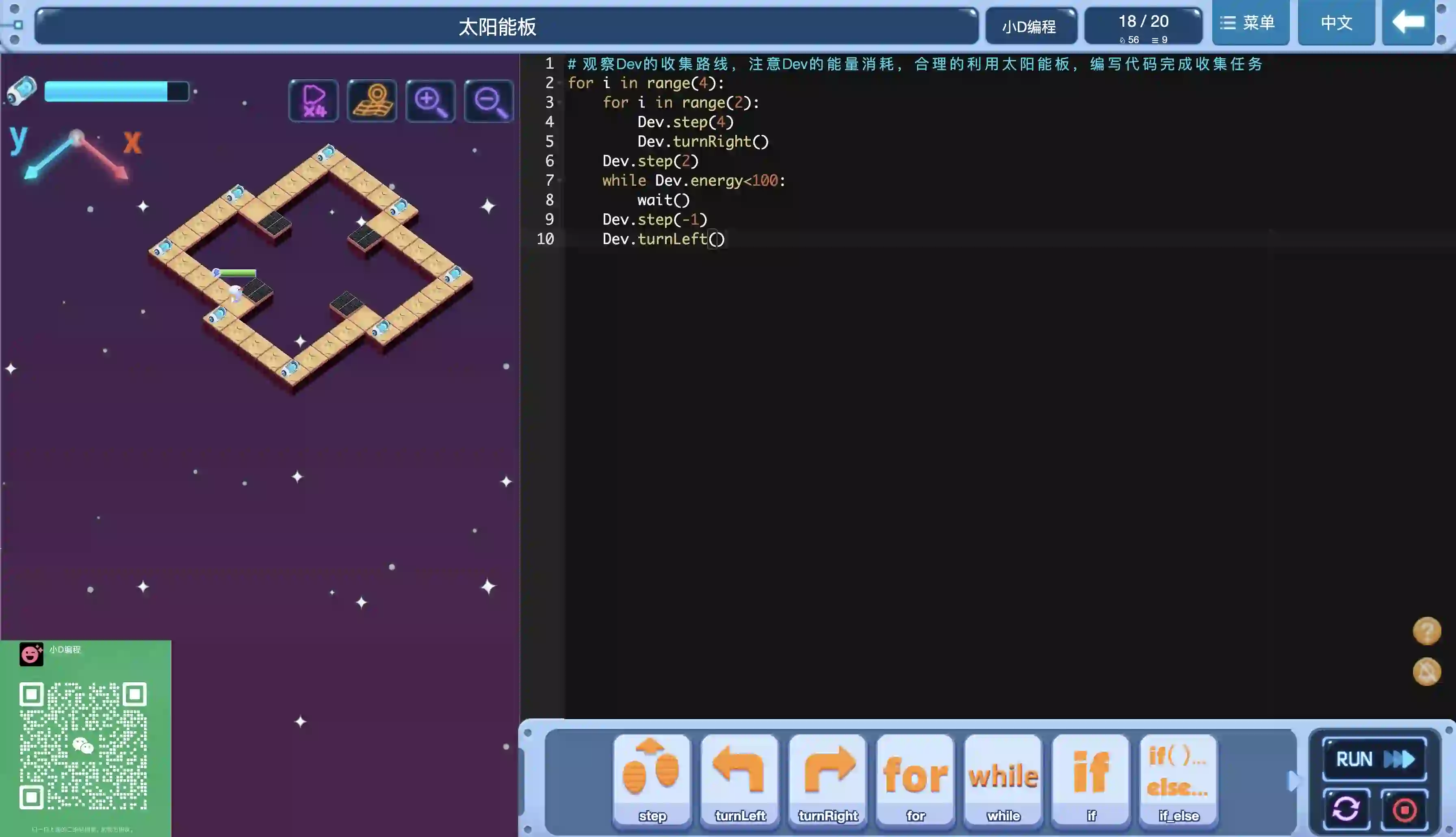Add the for loop block
Viewport: 1456px width, 837px height.
click(x=915, y=779)
